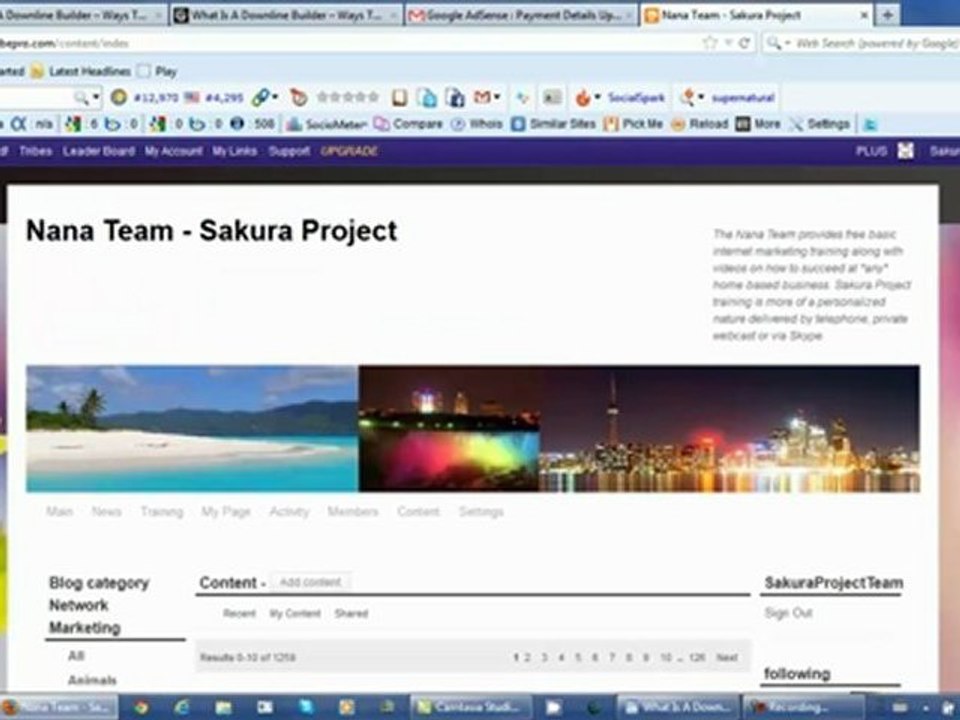The image size is (960, 720).
Task: Open the file explorer folder taskbar icon
Action: click(223, 708)
